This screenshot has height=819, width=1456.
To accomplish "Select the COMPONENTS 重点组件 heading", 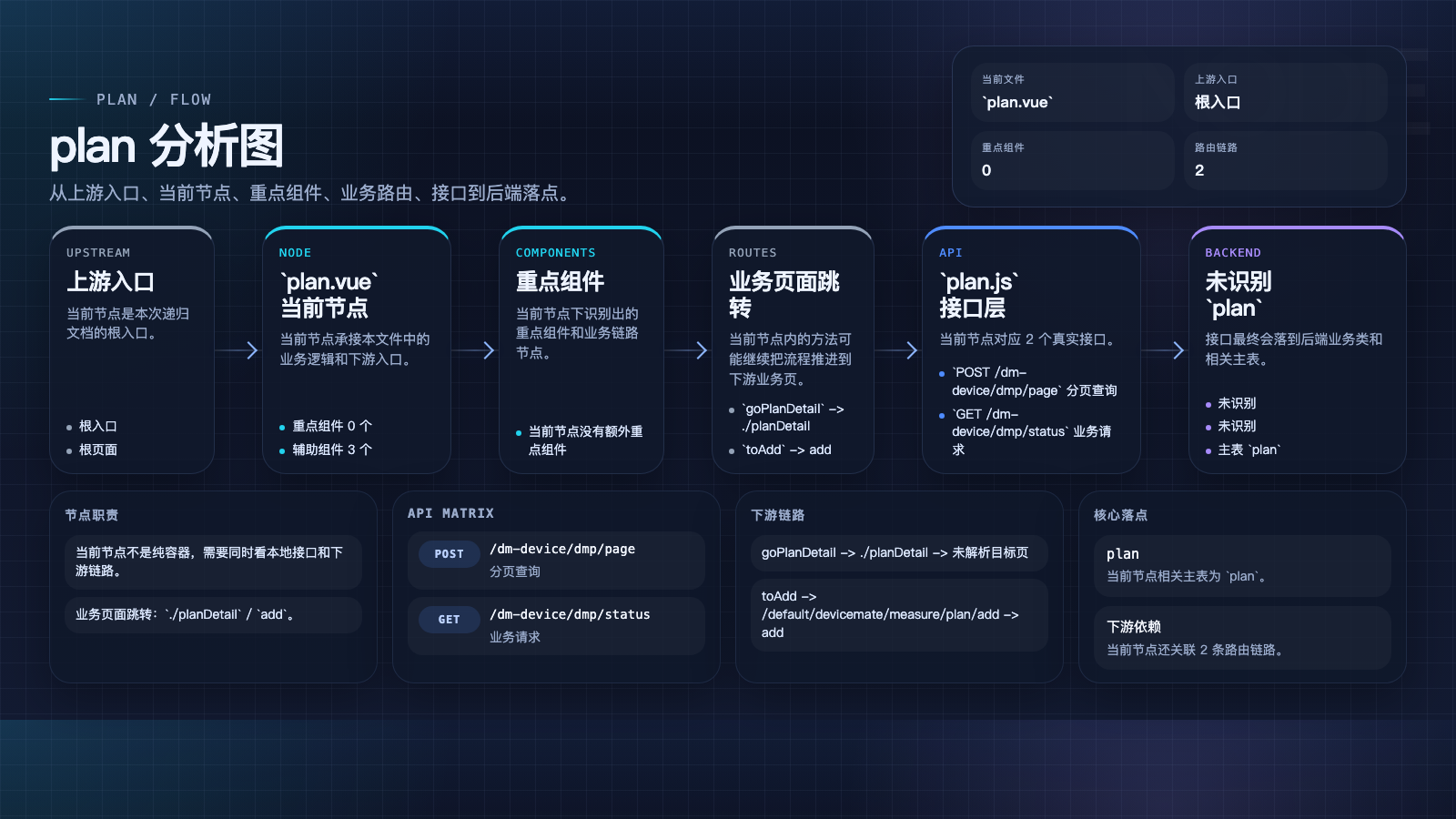I will [560, 281].
